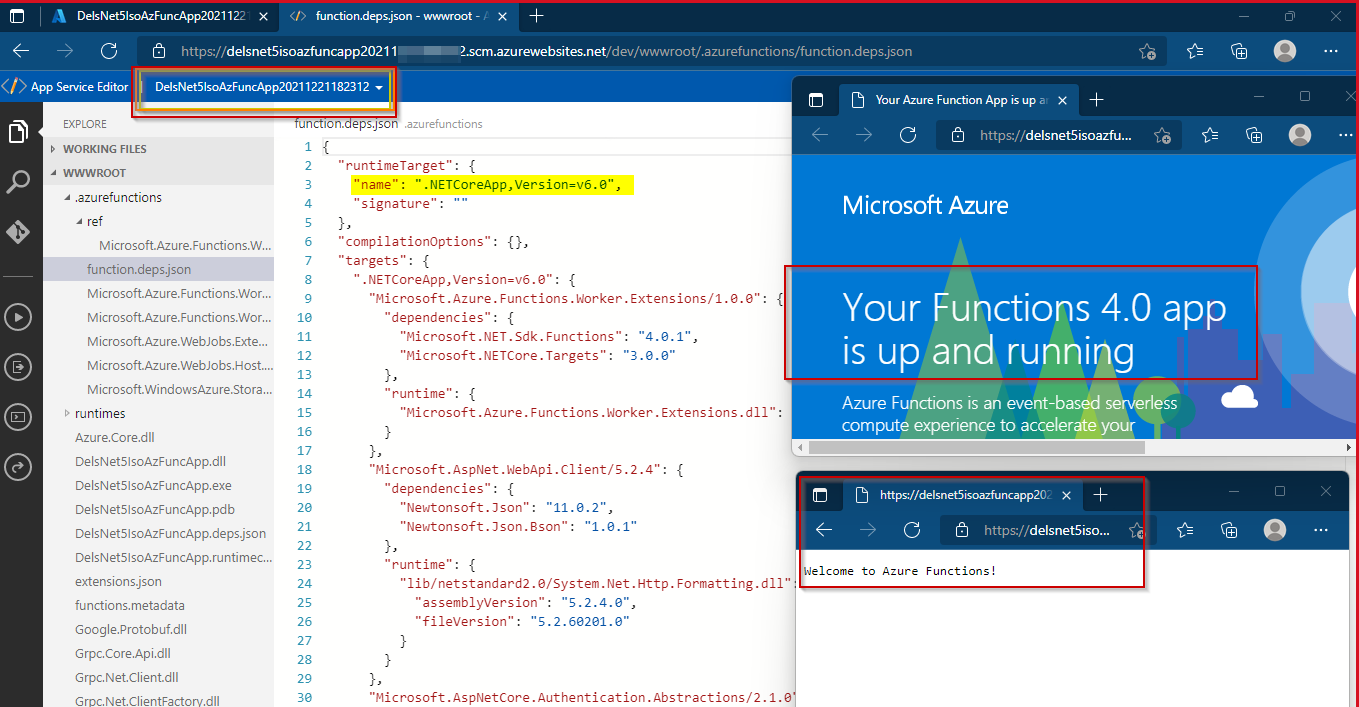
Task: Click the highlighted "name" line in editor
Action: click(493, 185)
